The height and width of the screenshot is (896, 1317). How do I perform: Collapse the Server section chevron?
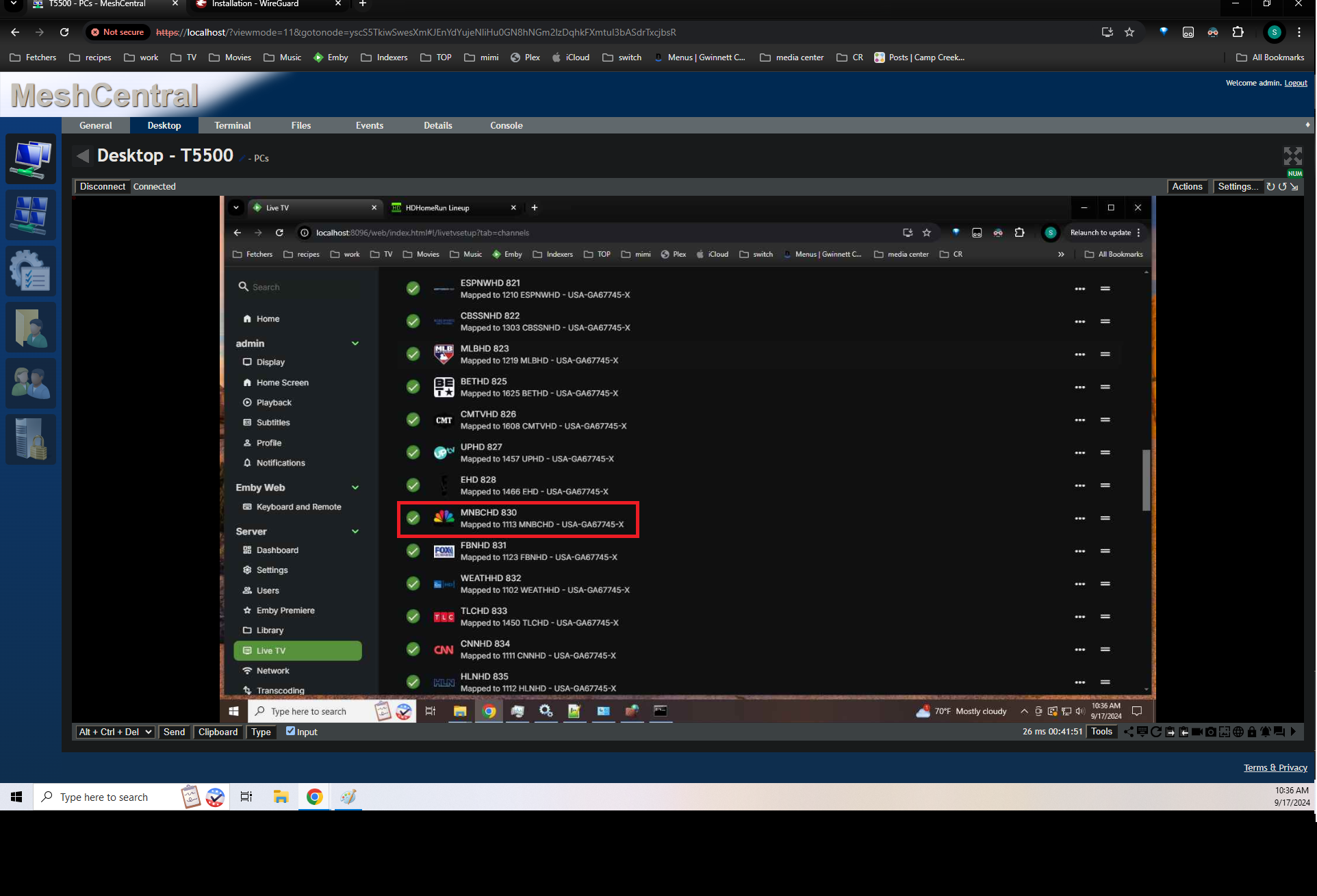[355, 531]
